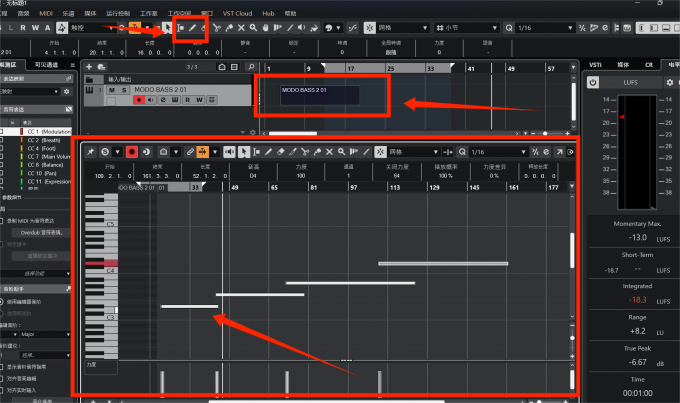The image size is (680, 403).
Task: Select the Object Selection arrow in main toolbar
Action: pos(168,28)
